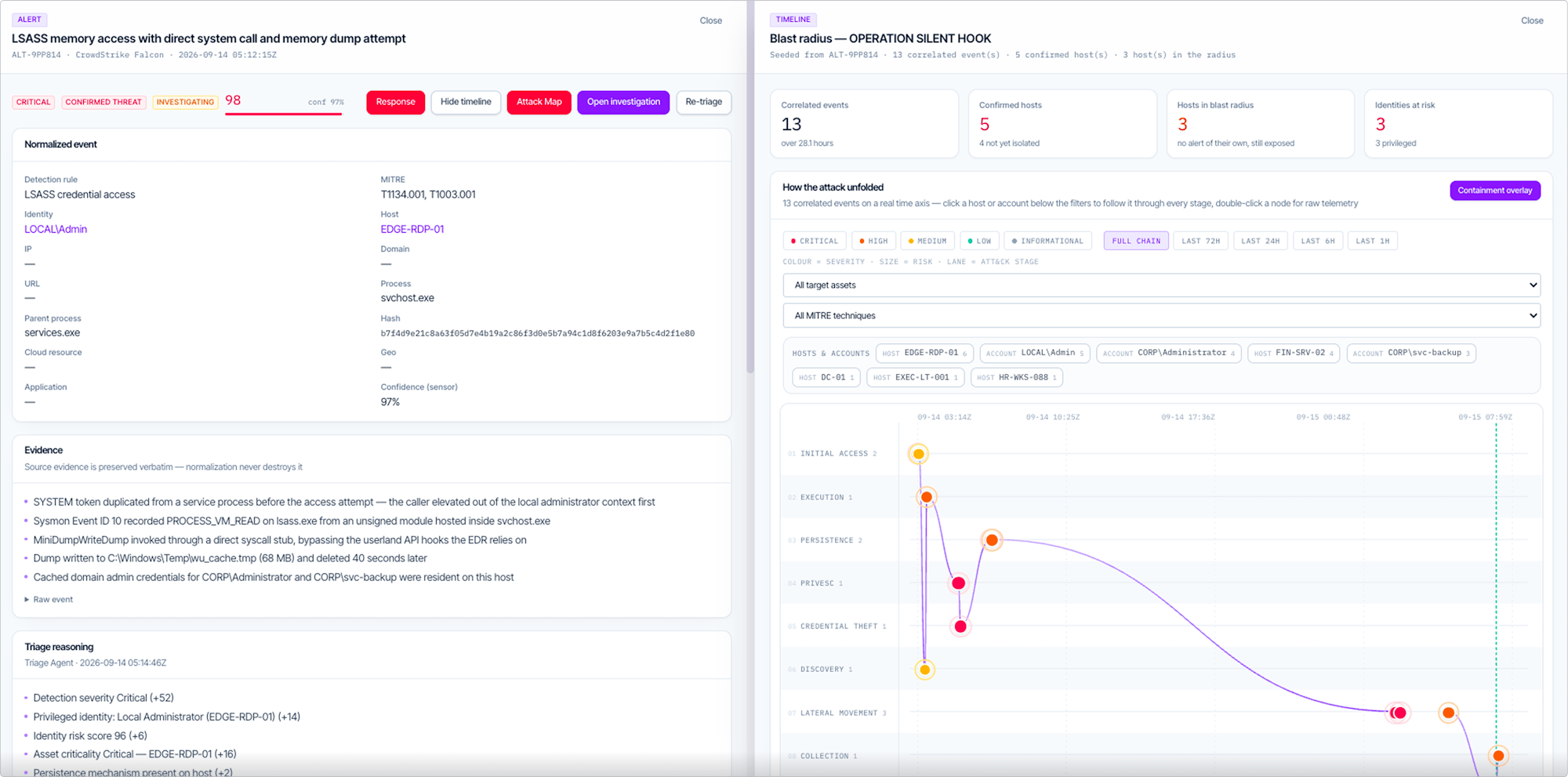The height and width of the screenshot is (777, 1568).
Task: Select the orange Execution event node
Action: click(927, 497)
